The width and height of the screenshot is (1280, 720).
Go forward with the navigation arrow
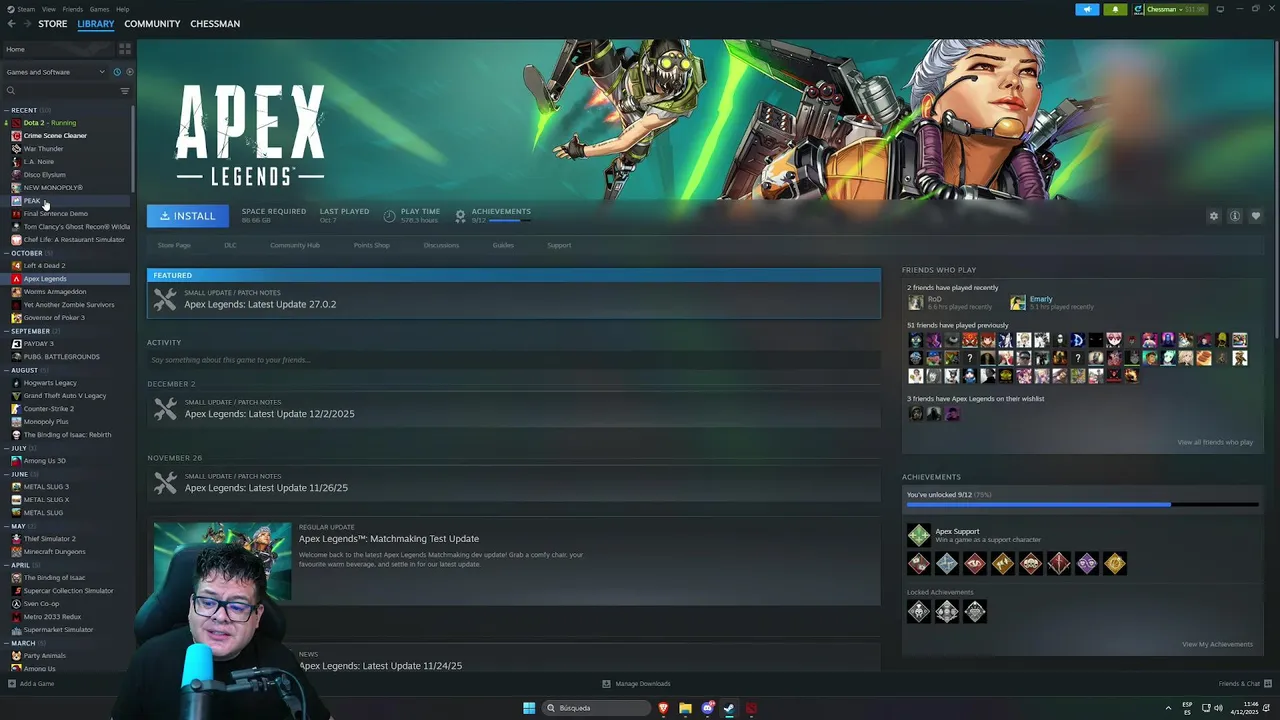[27, 23]
